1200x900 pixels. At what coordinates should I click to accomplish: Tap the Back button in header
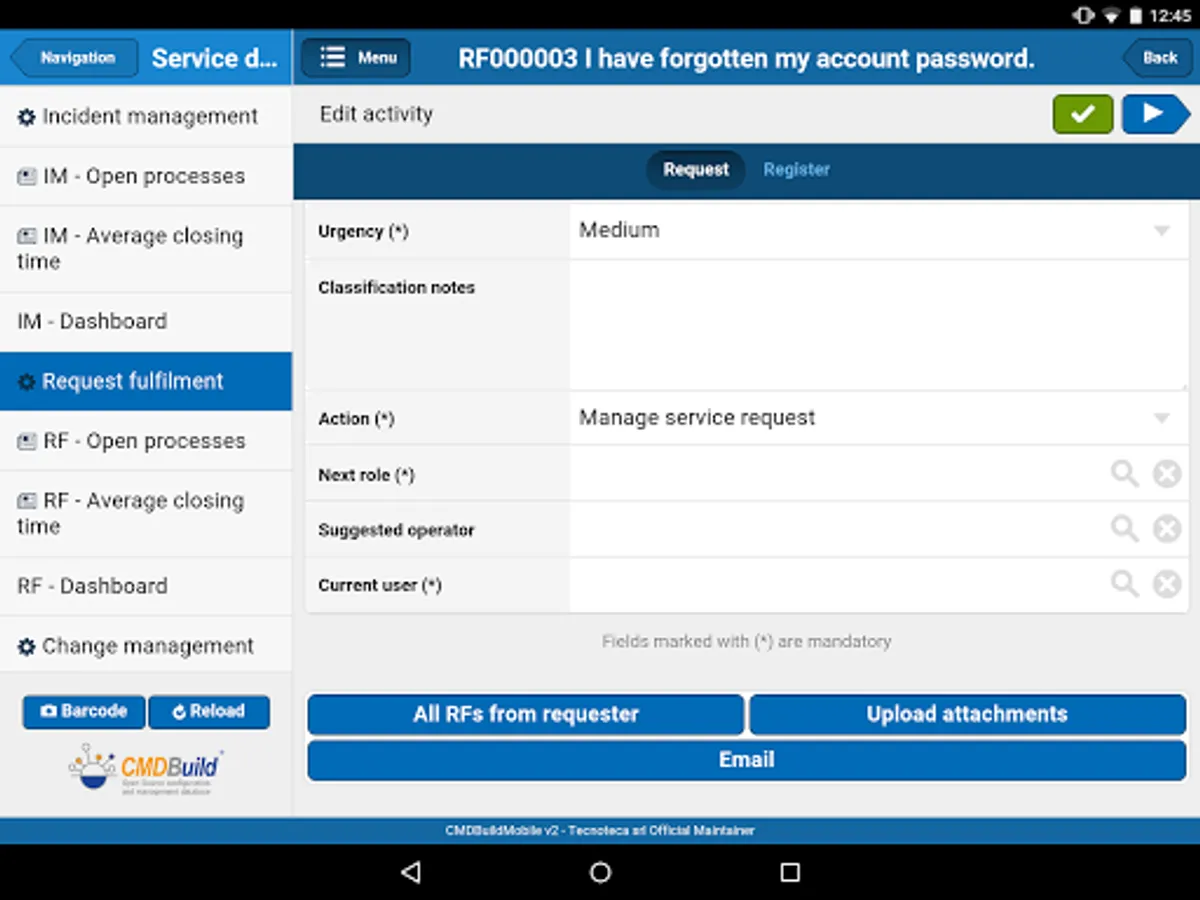[1157, 58]
